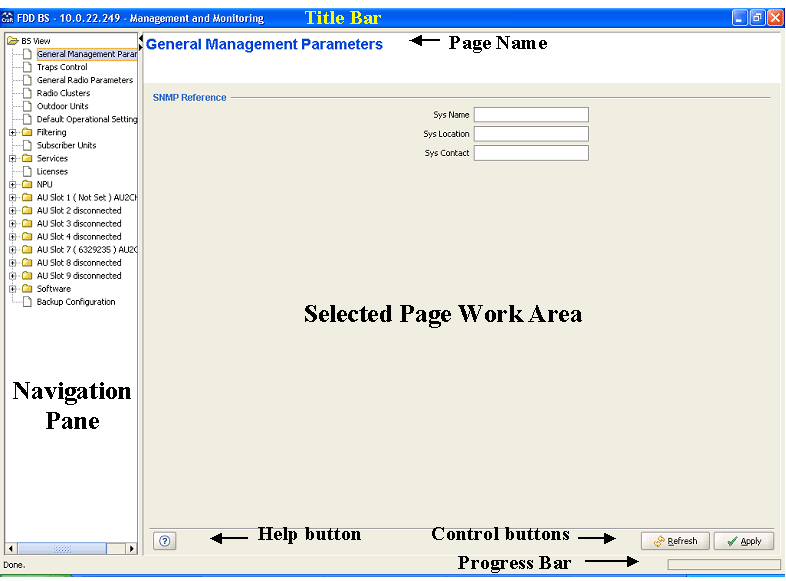Click the navigation pane horizontal scrollbar thumb
The height and width of the screenshot is (581, 786).
coord(62,549)
